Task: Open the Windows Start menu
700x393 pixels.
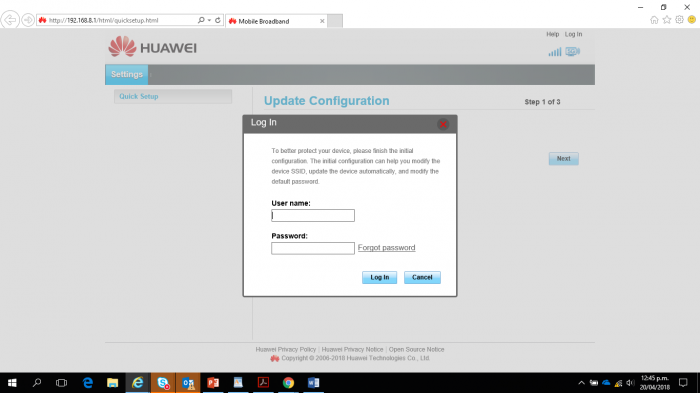Action: coord(12,383)
